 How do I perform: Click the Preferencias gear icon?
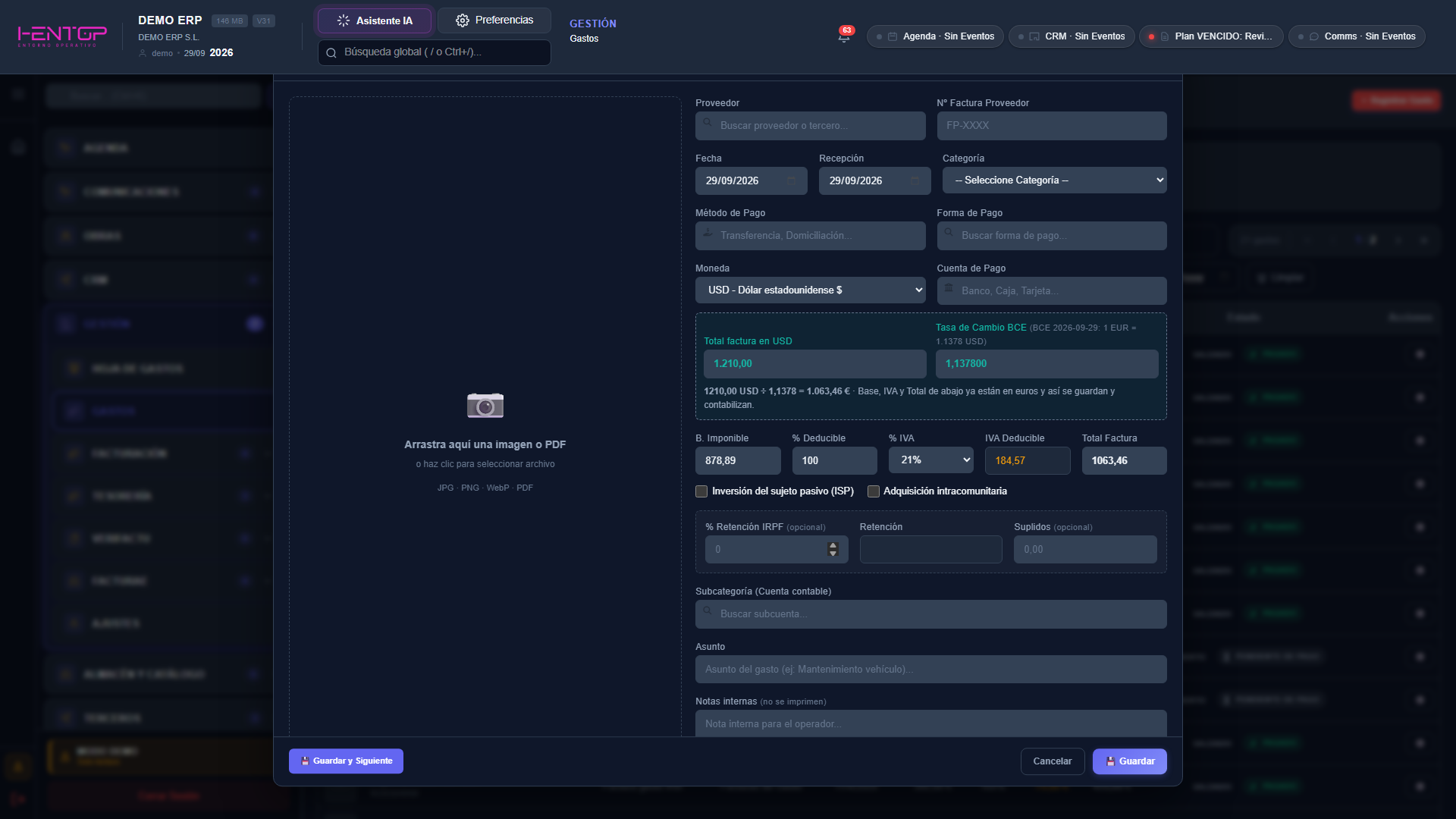tap(463, 20)
